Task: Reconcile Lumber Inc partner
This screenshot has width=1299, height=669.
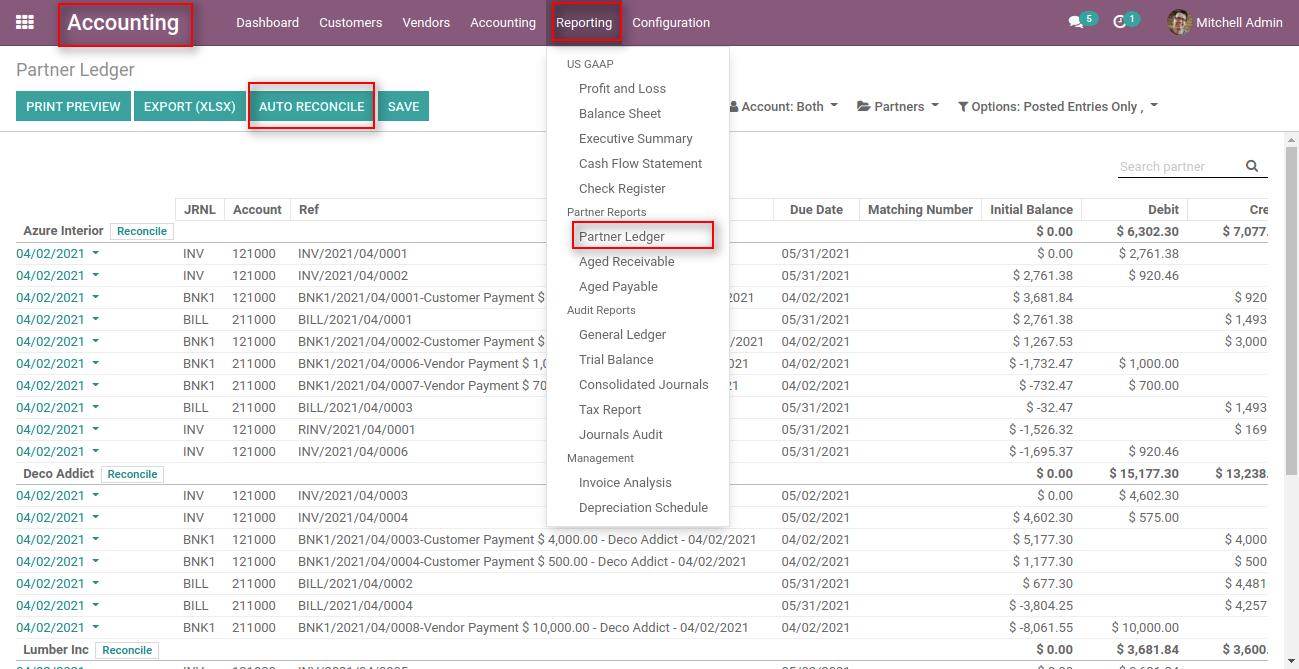Action: (x=127, y=650)
